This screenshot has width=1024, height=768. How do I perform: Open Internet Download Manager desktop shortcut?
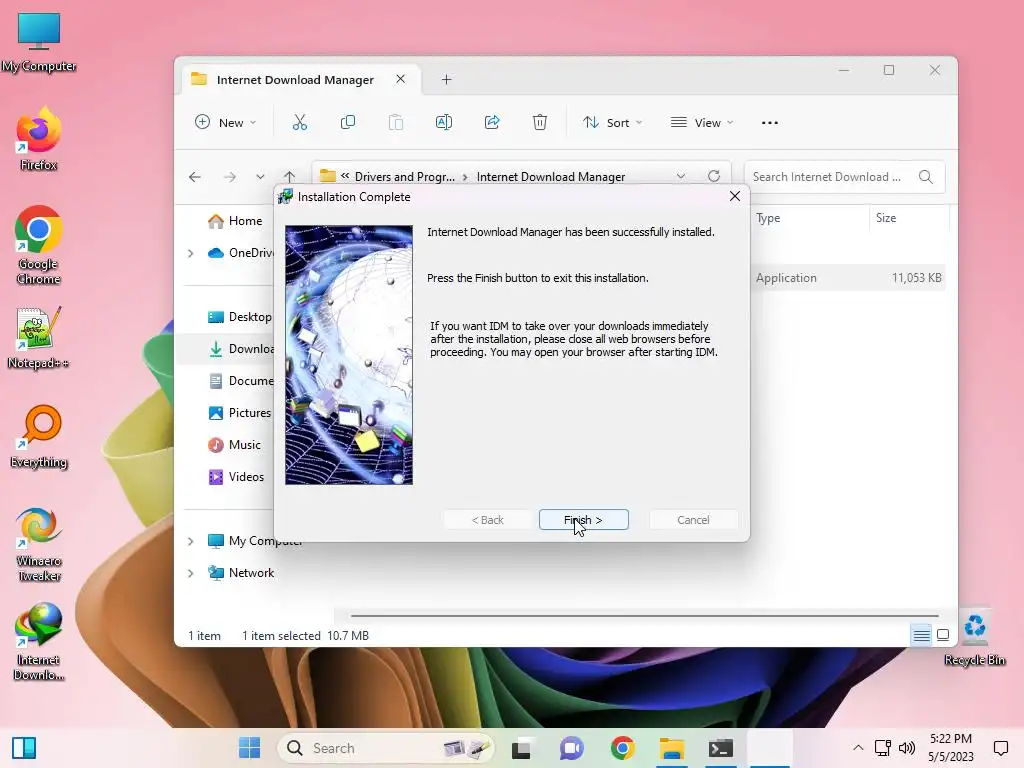pos(39,642)
